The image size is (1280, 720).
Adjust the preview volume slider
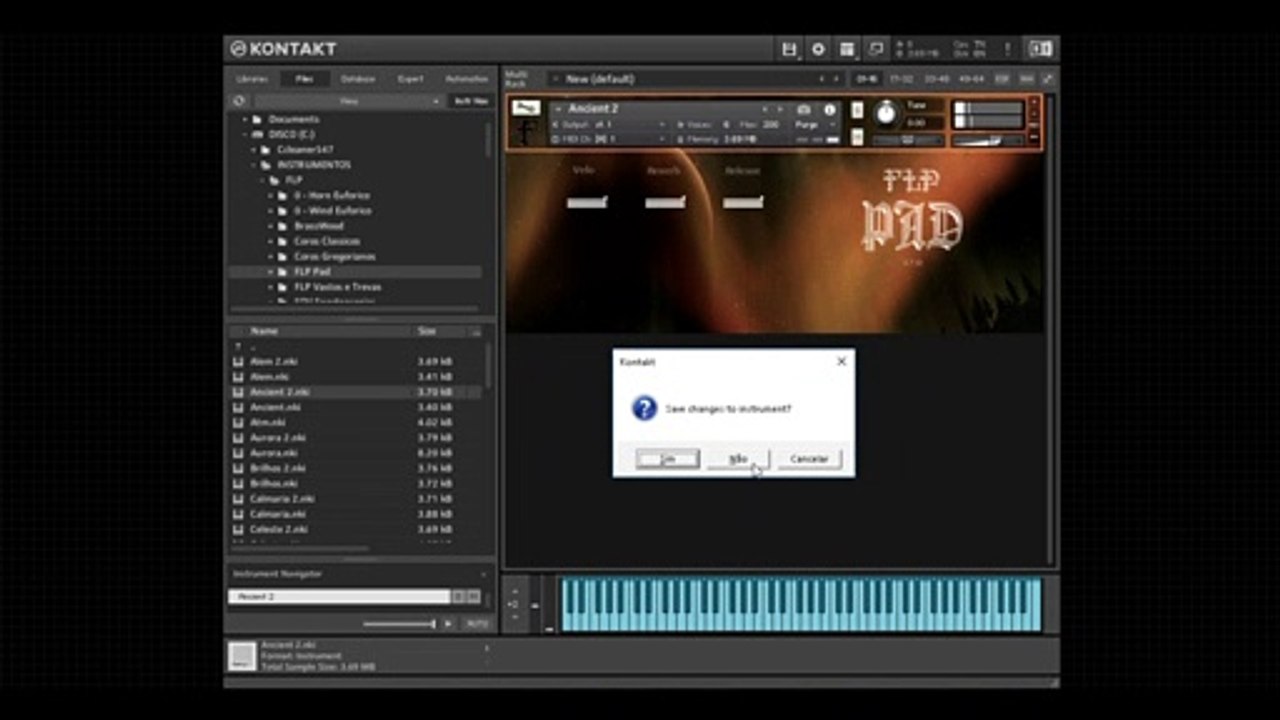[399, 624]
